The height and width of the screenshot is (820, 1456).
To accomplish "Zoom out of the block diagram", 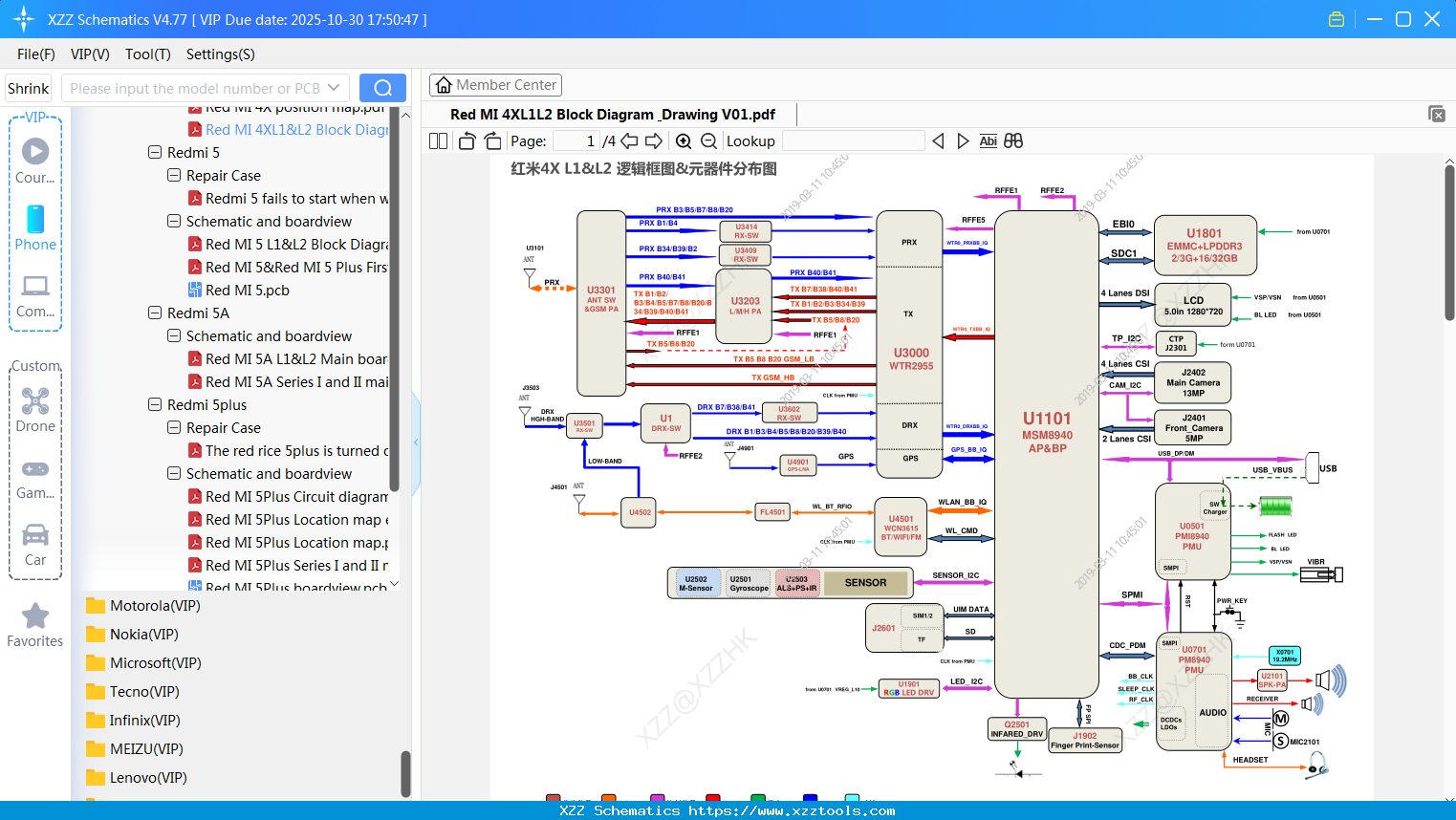I will [708, 140].
